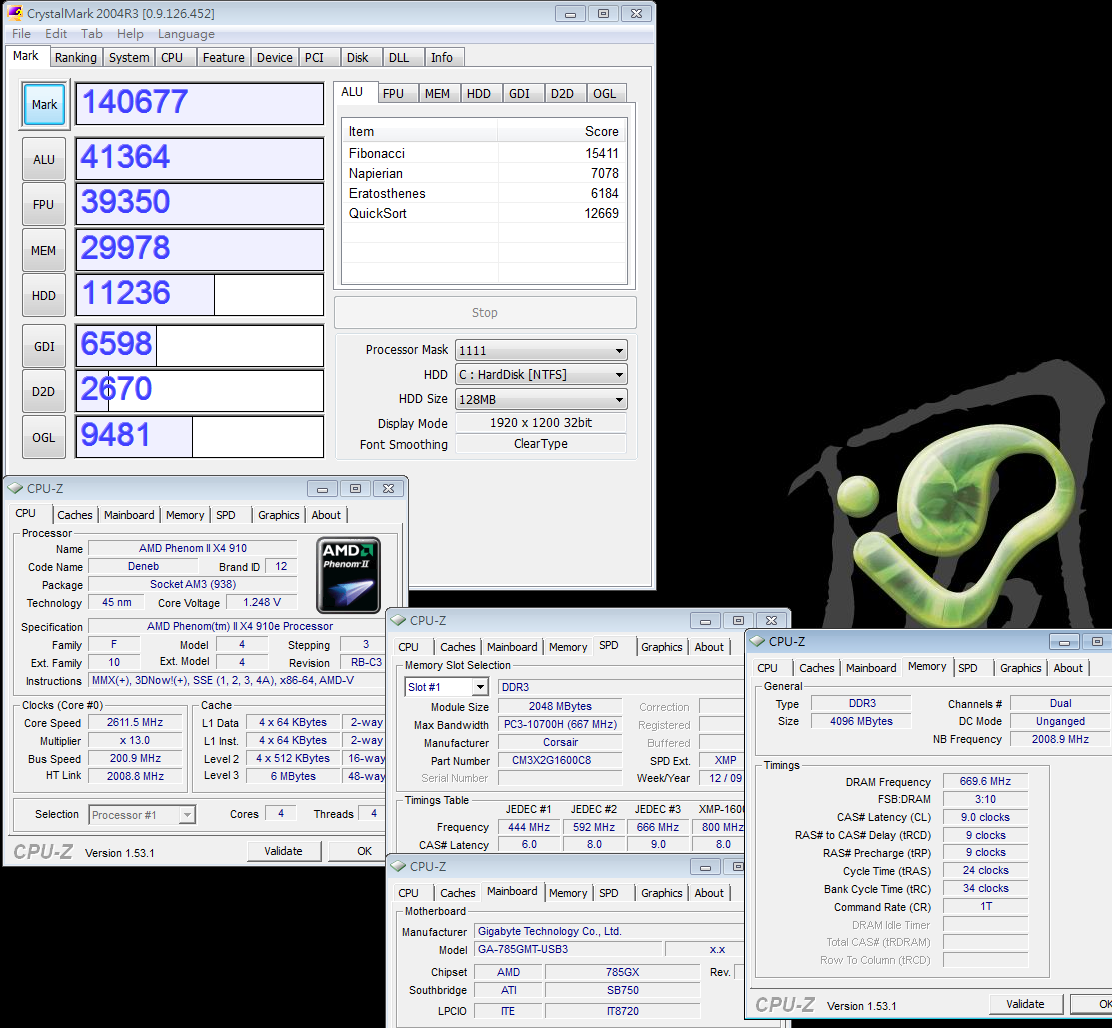Click the AMD Phenom II processor logo
This screenshot has width=1112, height=1028.
coord(348,575)
